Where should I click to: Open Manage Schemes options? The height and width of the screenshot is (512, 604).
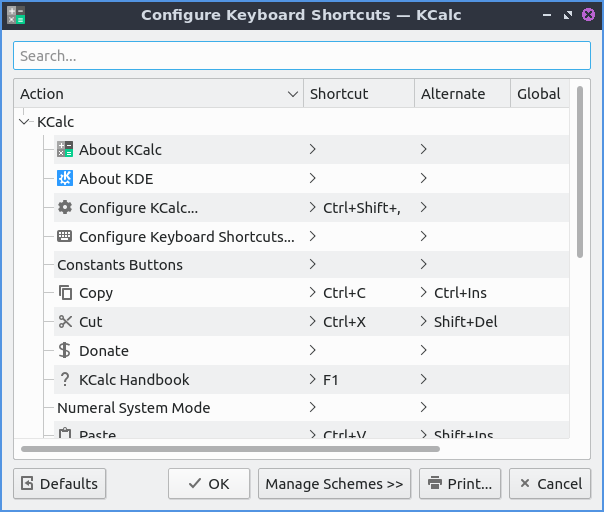(334, 484)
